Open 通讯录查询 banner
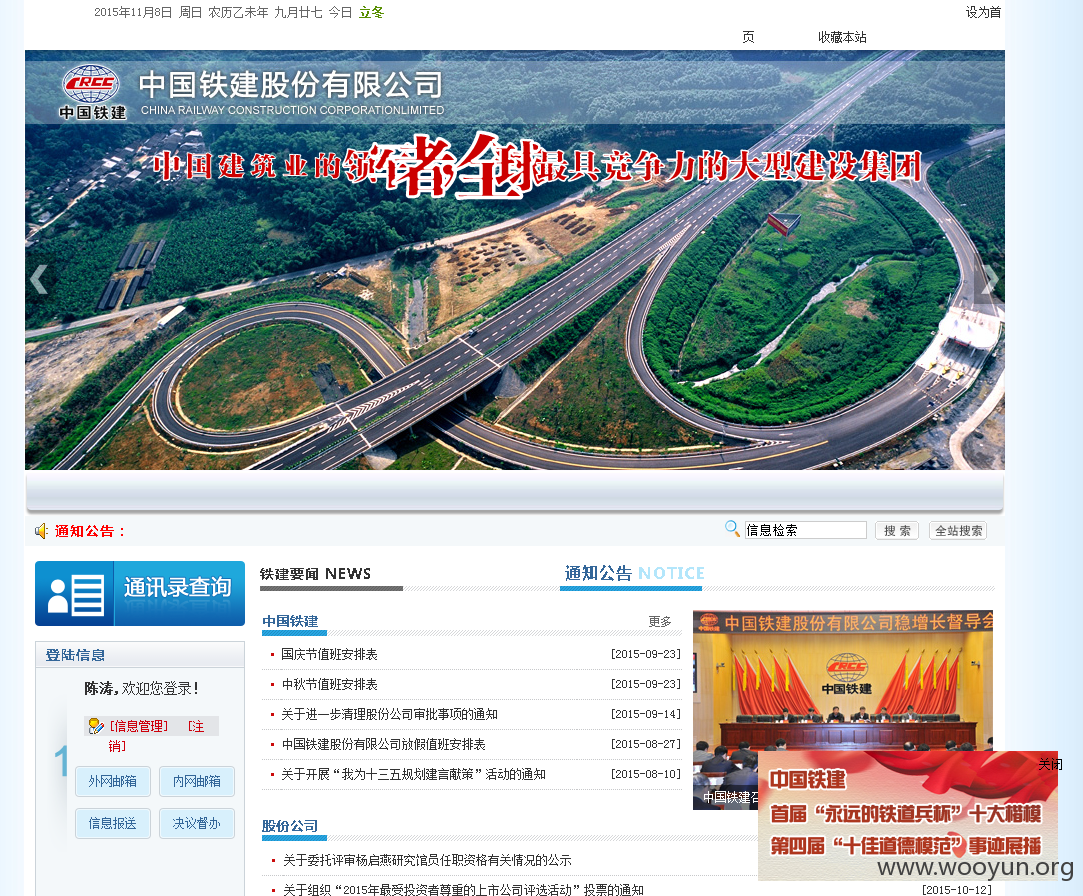 point(140,593)
